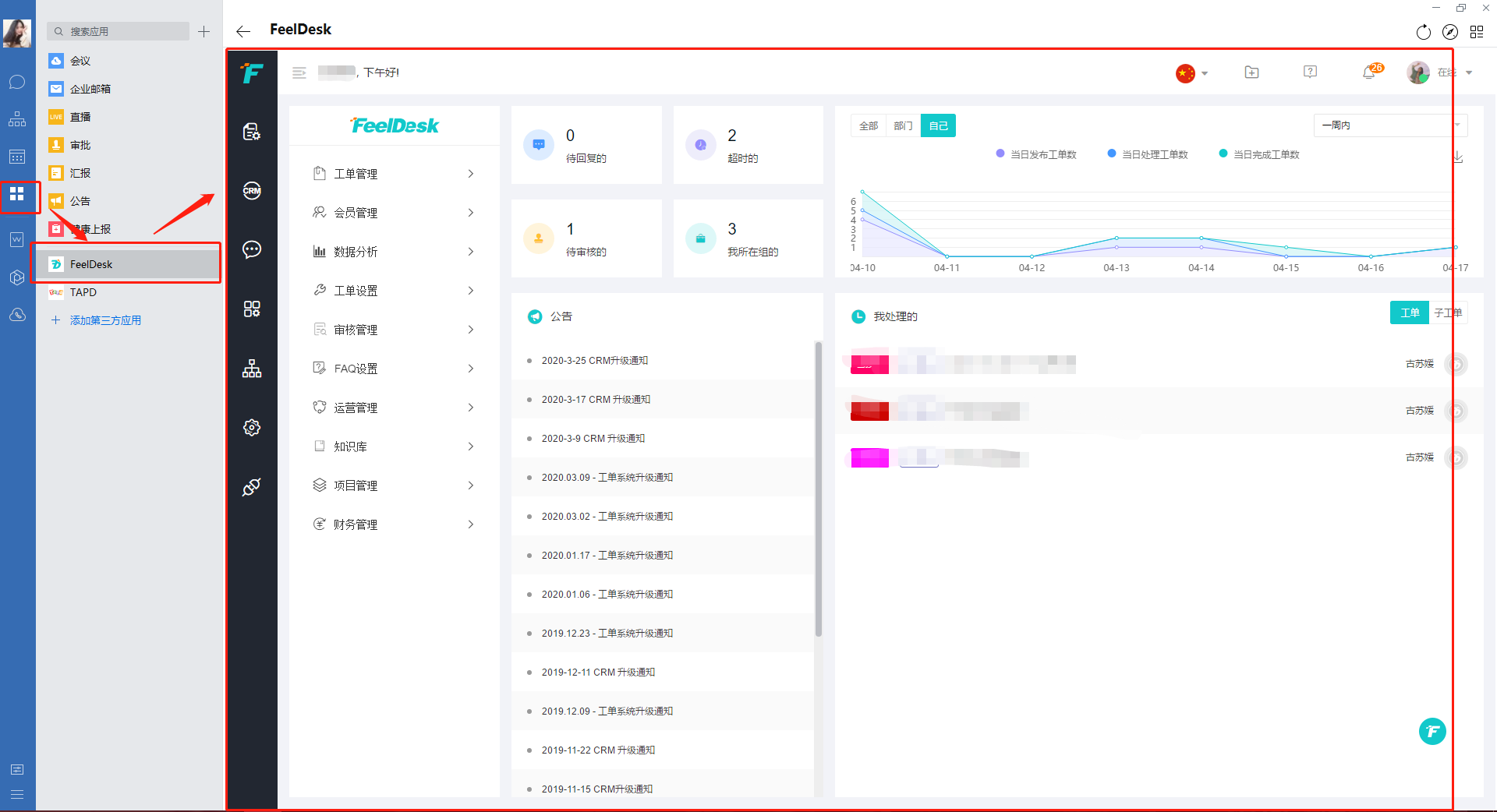Image resolution: width=1497 pixels, height=812 pixels.
Task: Expand FAQ设置 menu
Action: 394,369
